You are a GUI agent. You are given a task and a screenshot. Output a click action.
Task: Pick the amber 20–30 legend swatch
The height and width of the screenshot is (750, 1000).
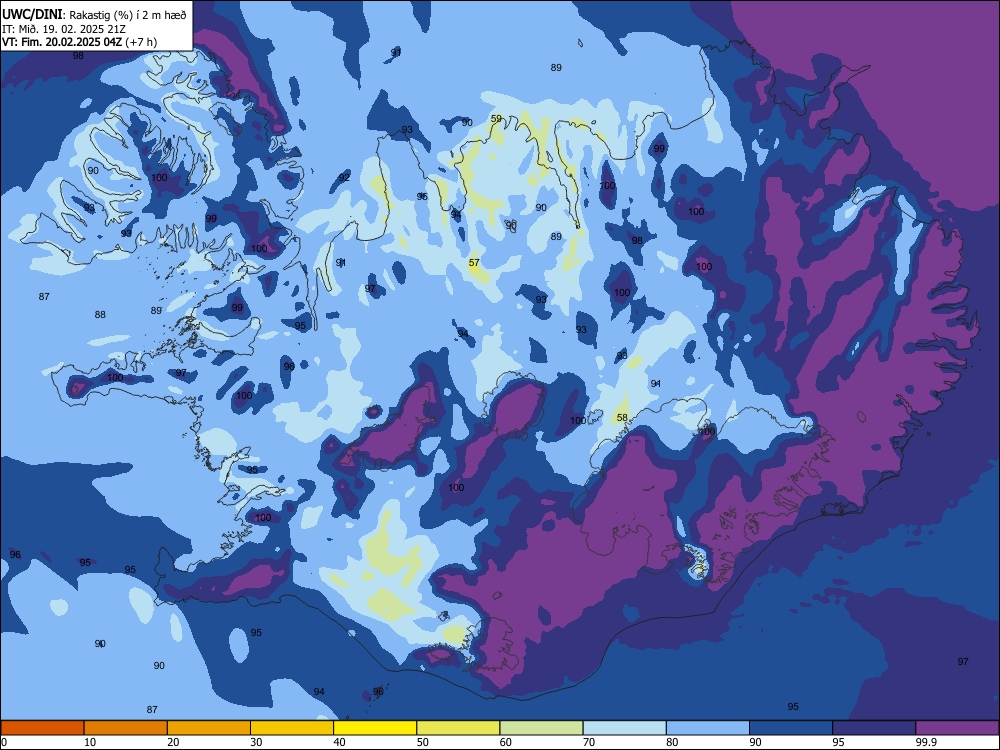click(209, 728)
